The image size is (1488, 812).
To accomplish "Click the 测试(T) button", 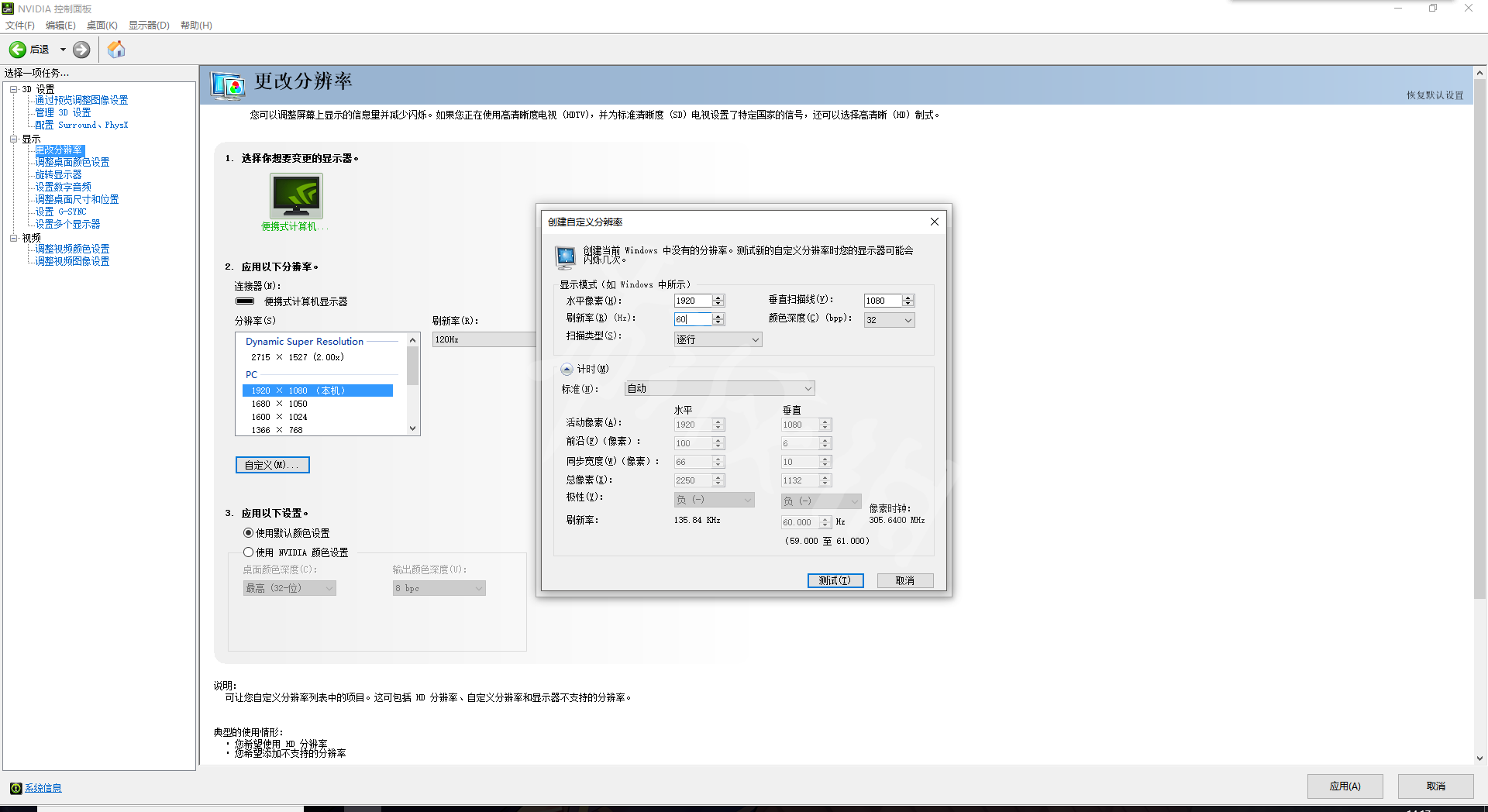I will (835, 580).
